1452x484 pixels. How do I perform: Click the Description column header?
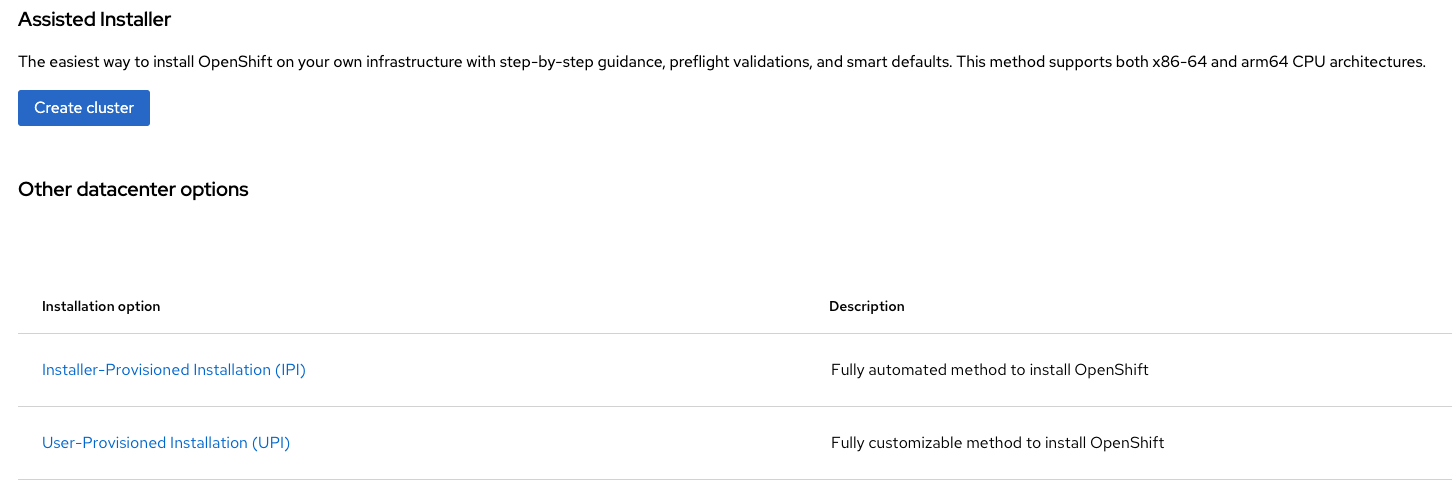(866, 307)
